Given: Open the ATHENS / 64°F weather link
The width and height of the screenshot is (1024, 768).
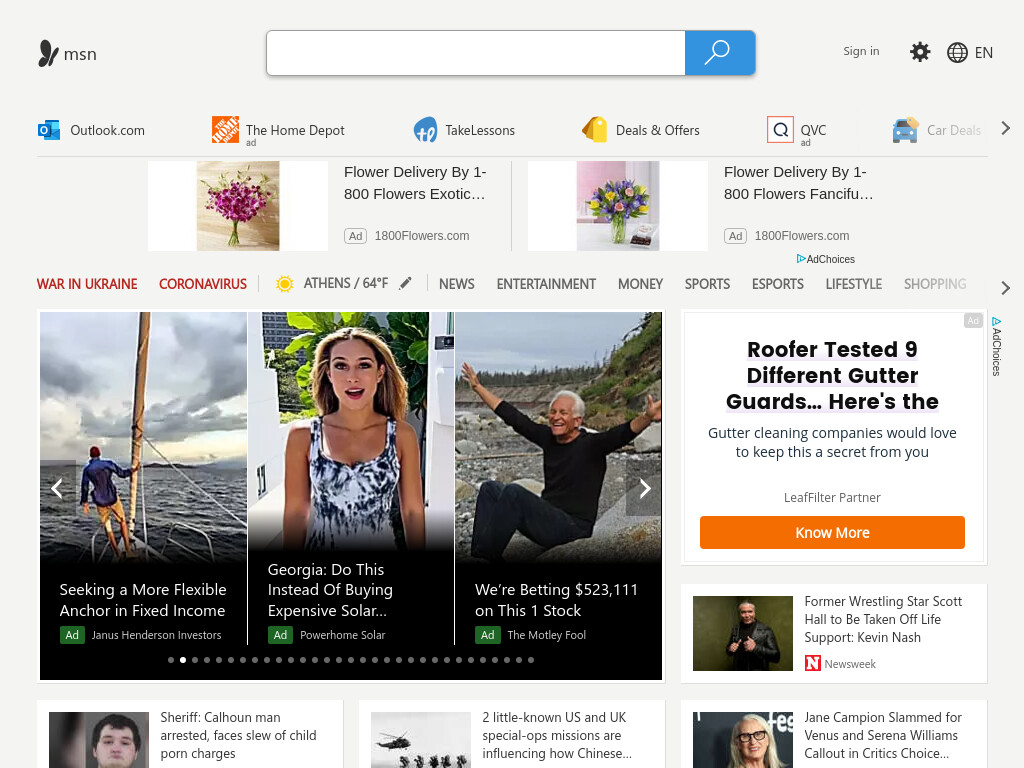Looking at the screenshot, I should coord(345,283).
